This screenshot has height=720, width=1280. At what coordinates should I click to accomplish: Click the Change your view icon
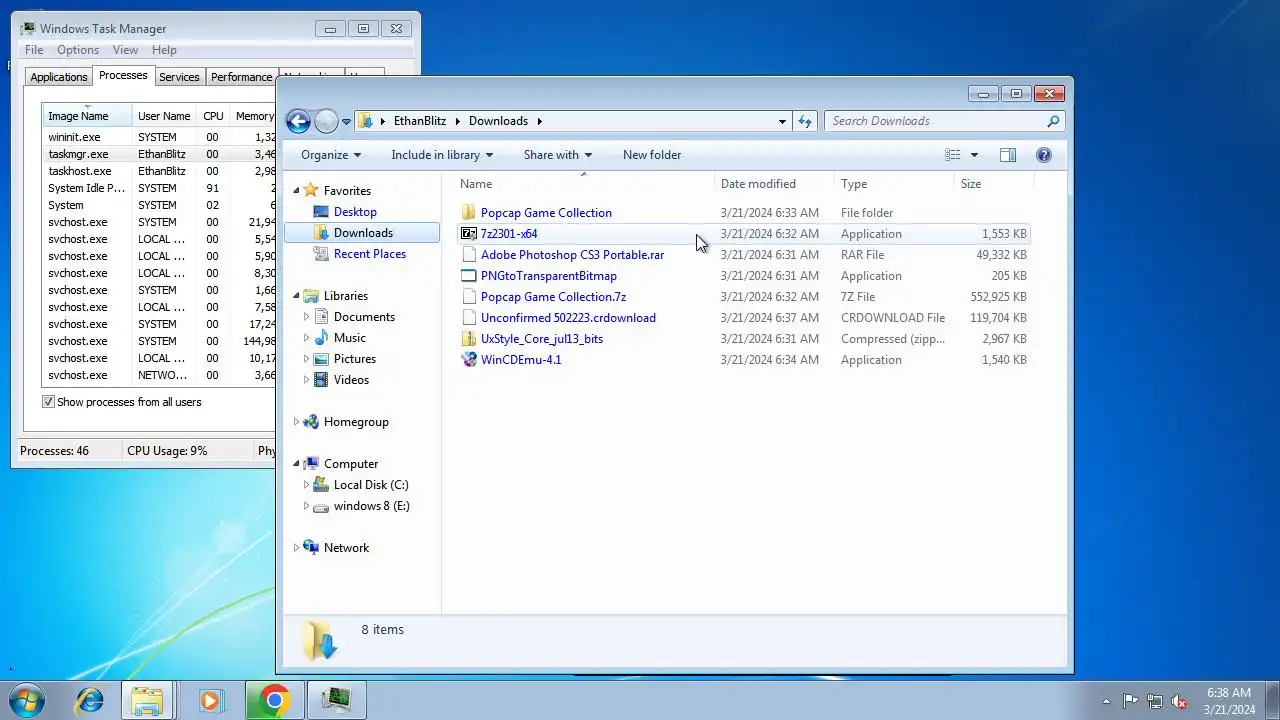point(953,155)
